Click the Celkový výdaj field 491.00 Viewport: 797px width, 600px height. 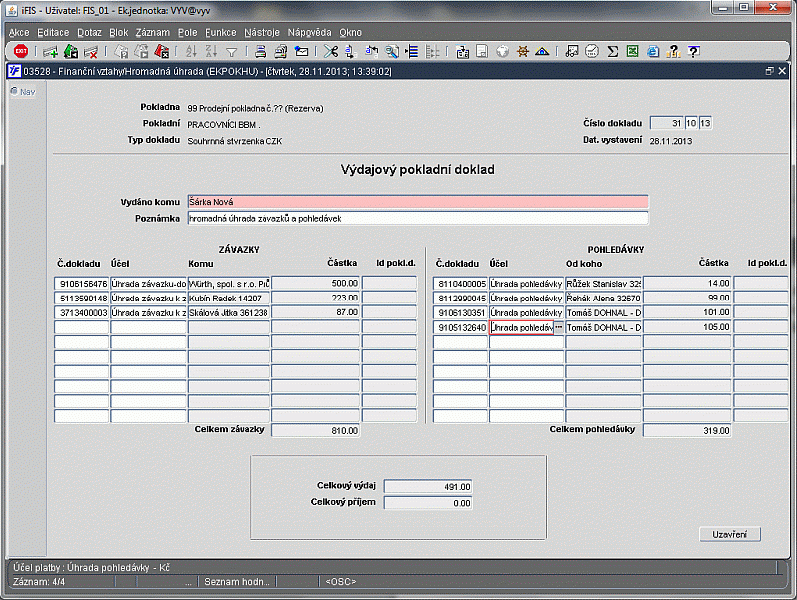coord(428,487)
